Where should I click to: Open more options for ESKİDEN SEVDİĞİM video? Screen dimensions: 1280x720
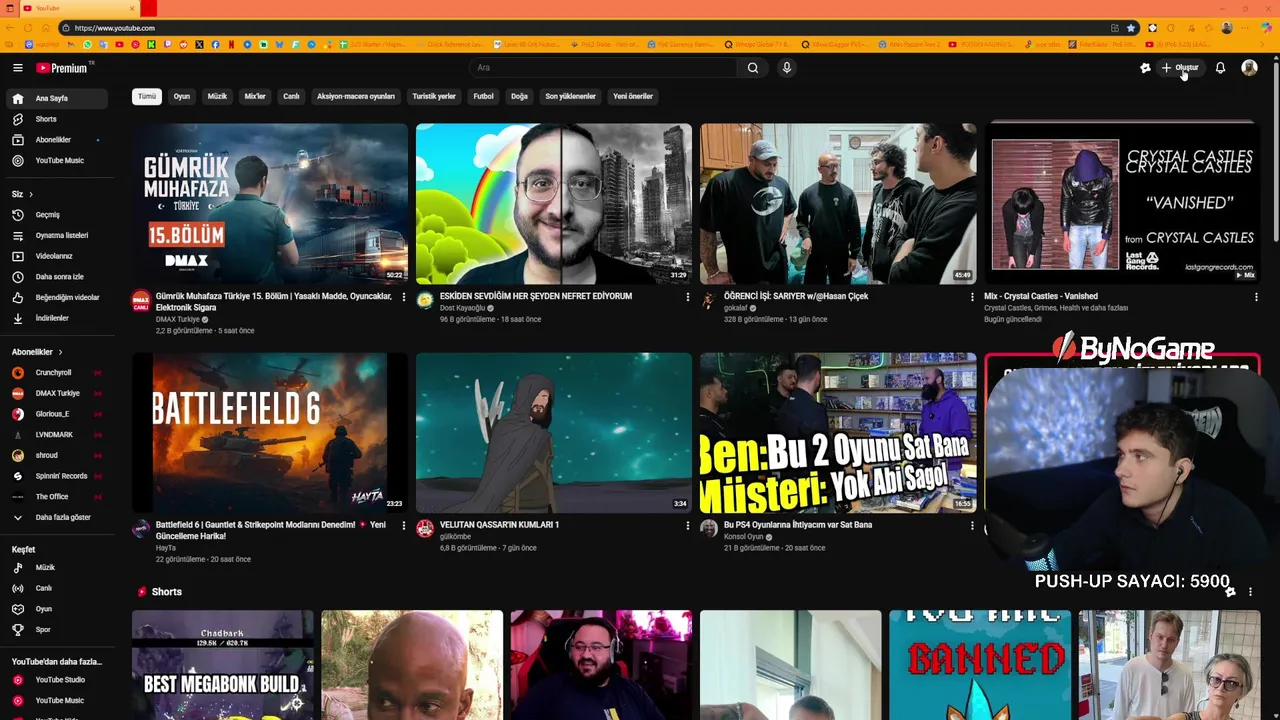pos(688,297)
